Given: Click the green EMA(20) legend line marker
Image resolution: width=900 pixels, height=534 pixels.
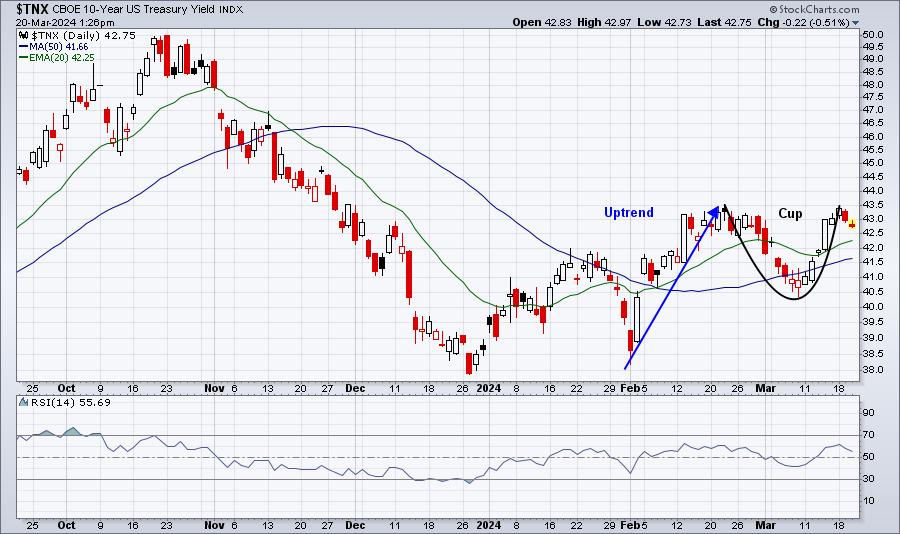Looking at the screenshot, I should pyautogui.click(x=24, y=57).
